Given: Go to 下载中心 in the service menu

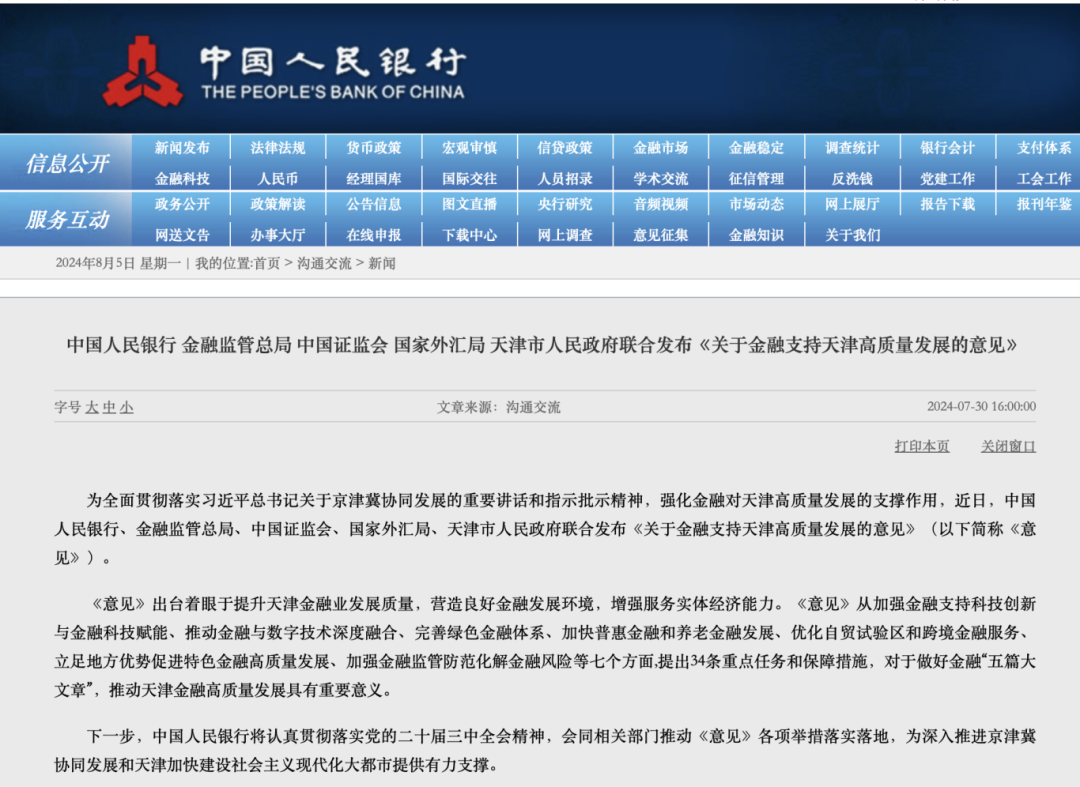Looking at the screenshot, I should point(470,236).
